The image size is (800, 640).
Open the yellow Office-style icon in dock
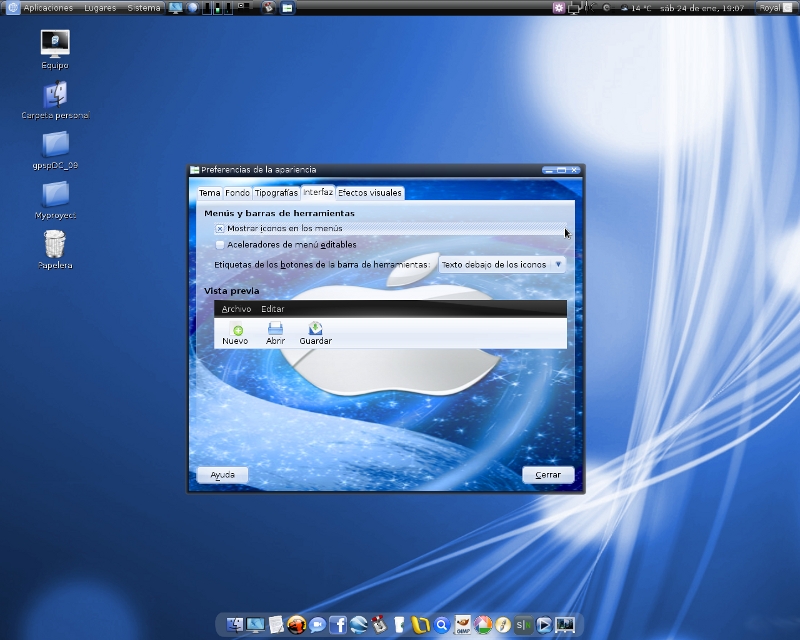tap(420, 625)
